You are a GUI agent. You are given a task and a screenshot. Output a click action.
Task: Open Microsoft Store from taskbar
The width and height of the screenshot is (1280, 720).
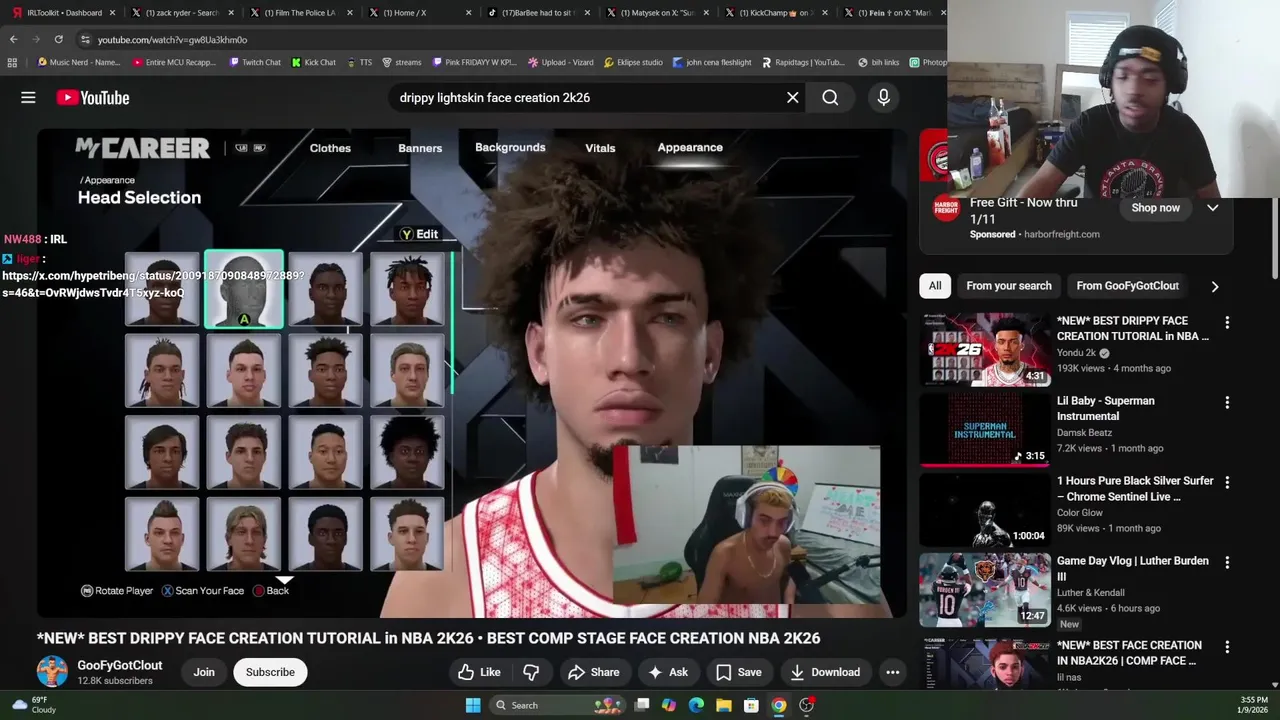[750, 705]
